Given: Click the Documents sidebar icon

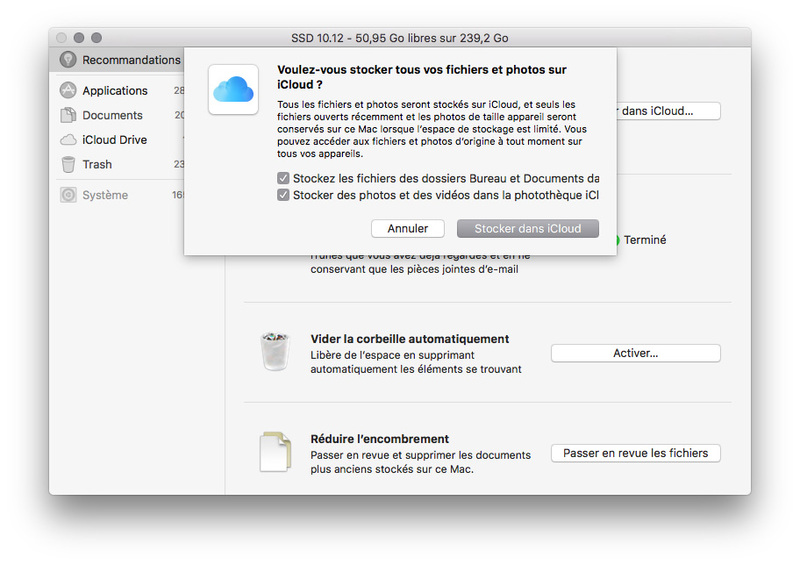Looking at the screenshot, I should [x=68, y=115].
